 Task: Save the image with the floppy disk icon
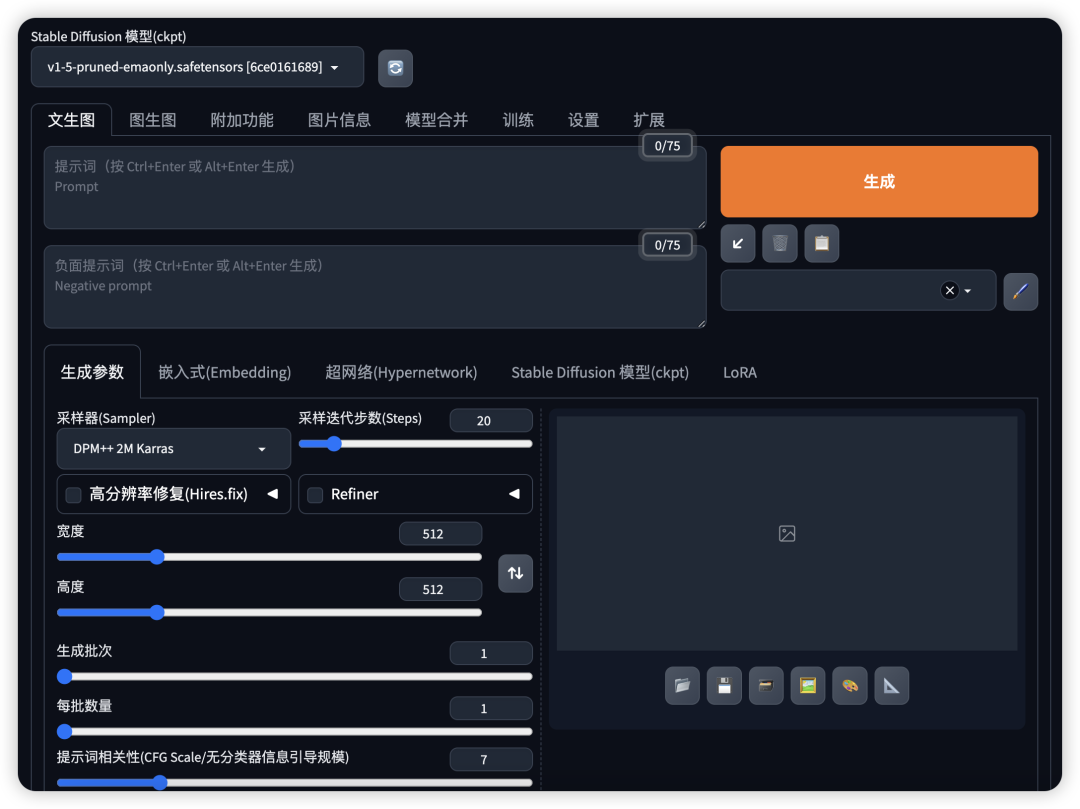click(724, 685)
